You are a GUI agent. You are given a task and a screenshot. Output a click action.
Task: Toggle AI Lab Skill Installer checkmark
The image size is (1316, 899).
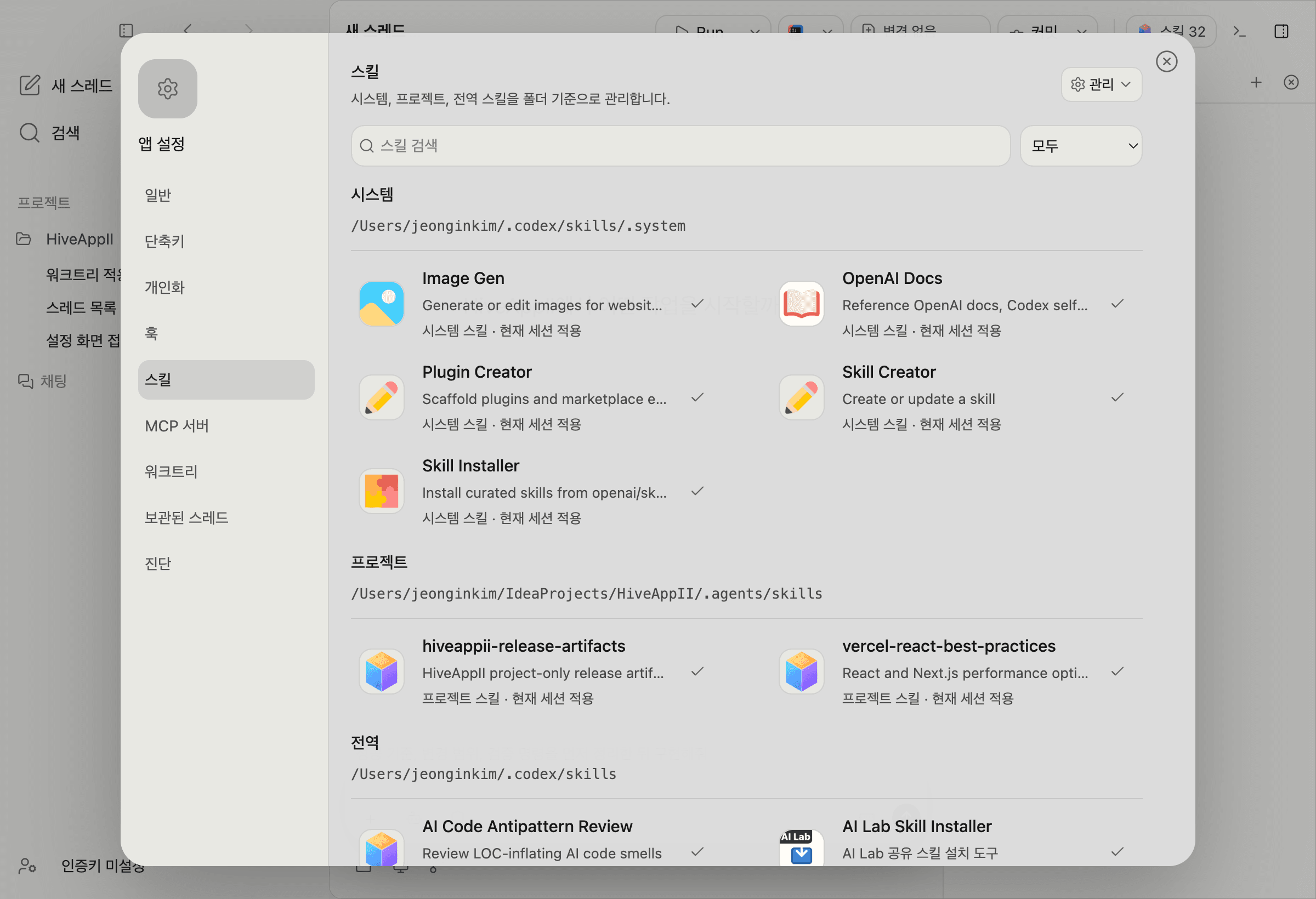(1118, 852)
